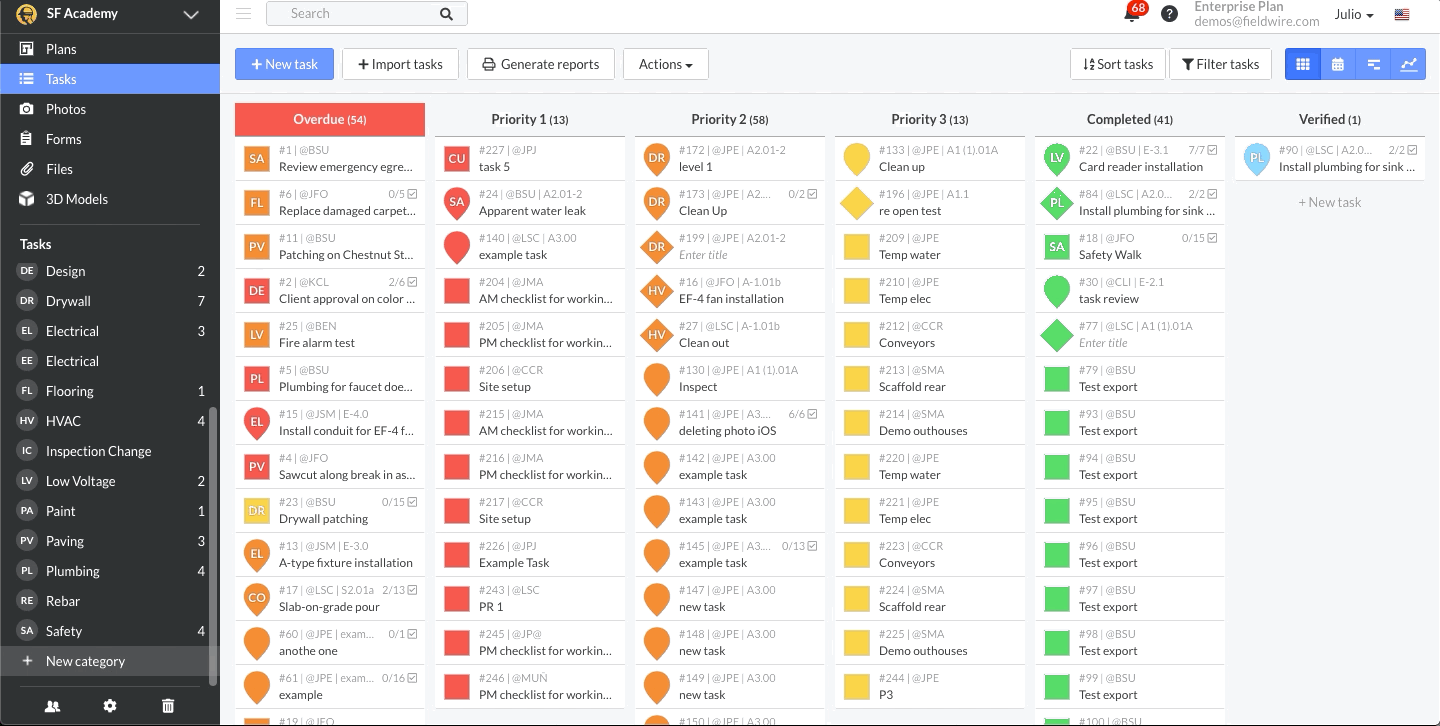Click the trash icon in the sidebar
The width and height of the screenshot is (1440, 726).
point(168,705)
